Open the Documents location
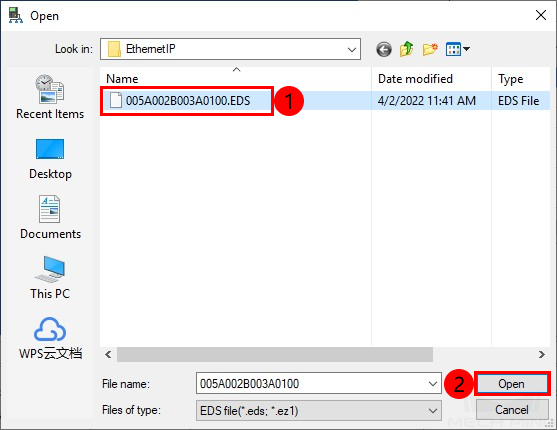The image size is (557, 430). pyautogui.click(x=50, y=217)
